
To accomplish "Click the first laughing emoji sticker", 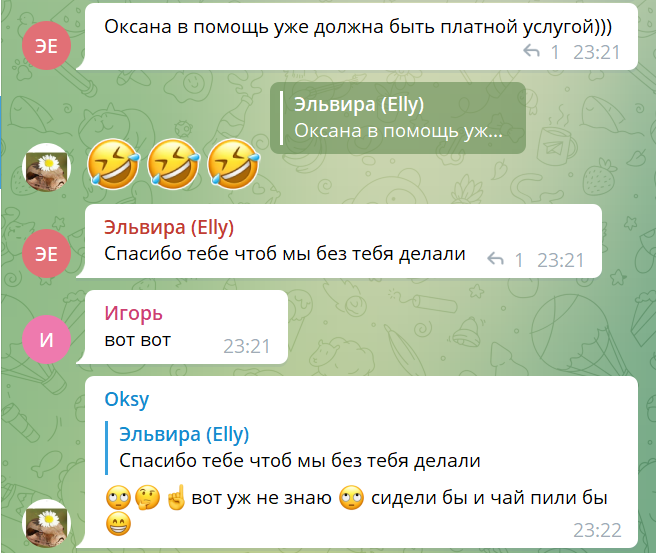I will coord(113,164).
